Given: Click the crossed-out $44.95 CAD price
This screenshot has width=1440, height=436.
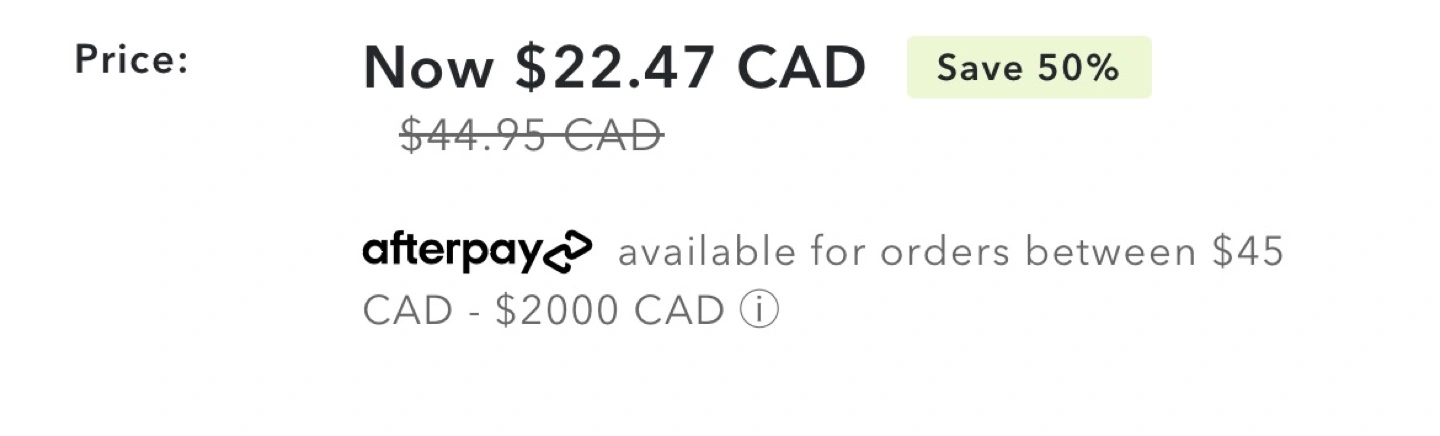Looking at the screenshot, I should 531,135.
